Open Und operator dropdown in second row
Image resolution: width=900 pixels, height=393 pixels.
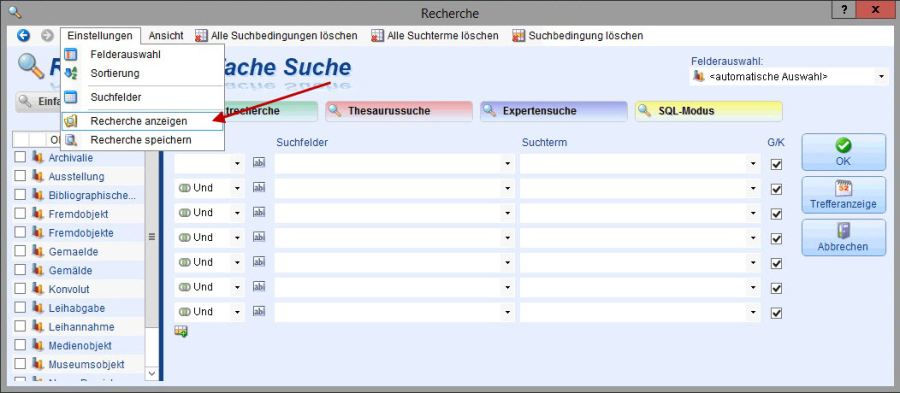tap(238, 188)
